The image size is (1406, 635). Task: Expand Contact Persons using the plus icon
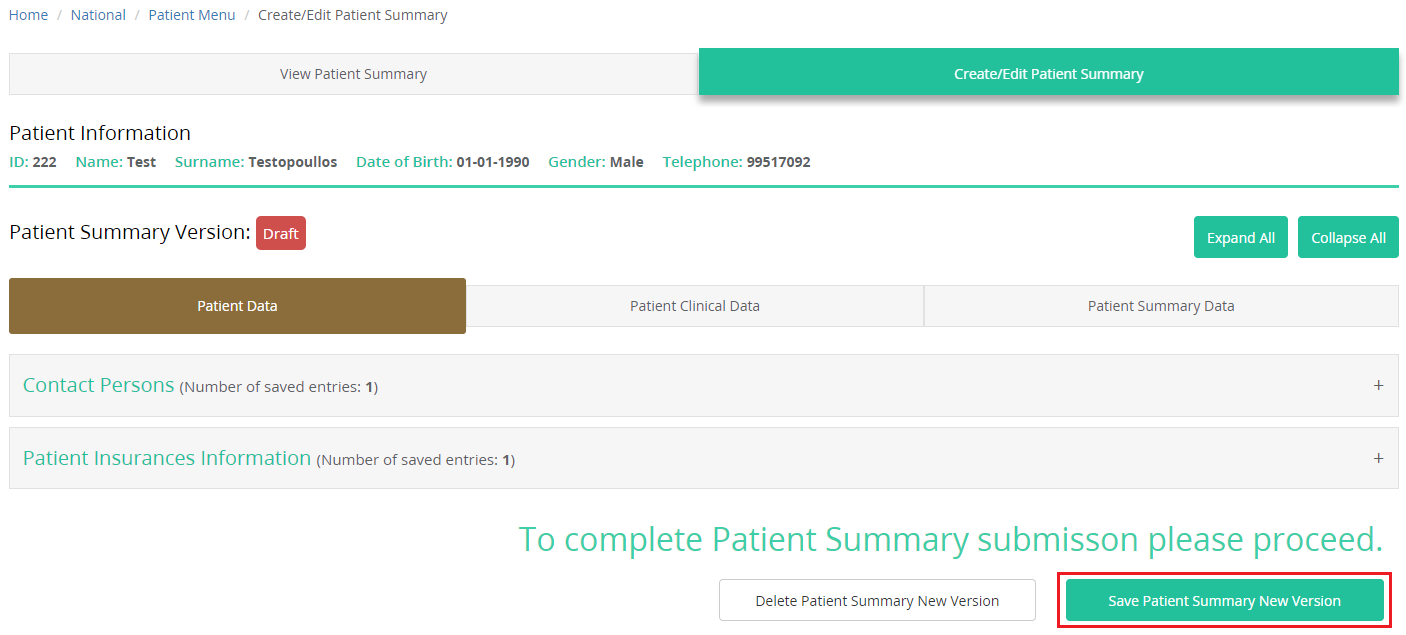[1378, 385]
